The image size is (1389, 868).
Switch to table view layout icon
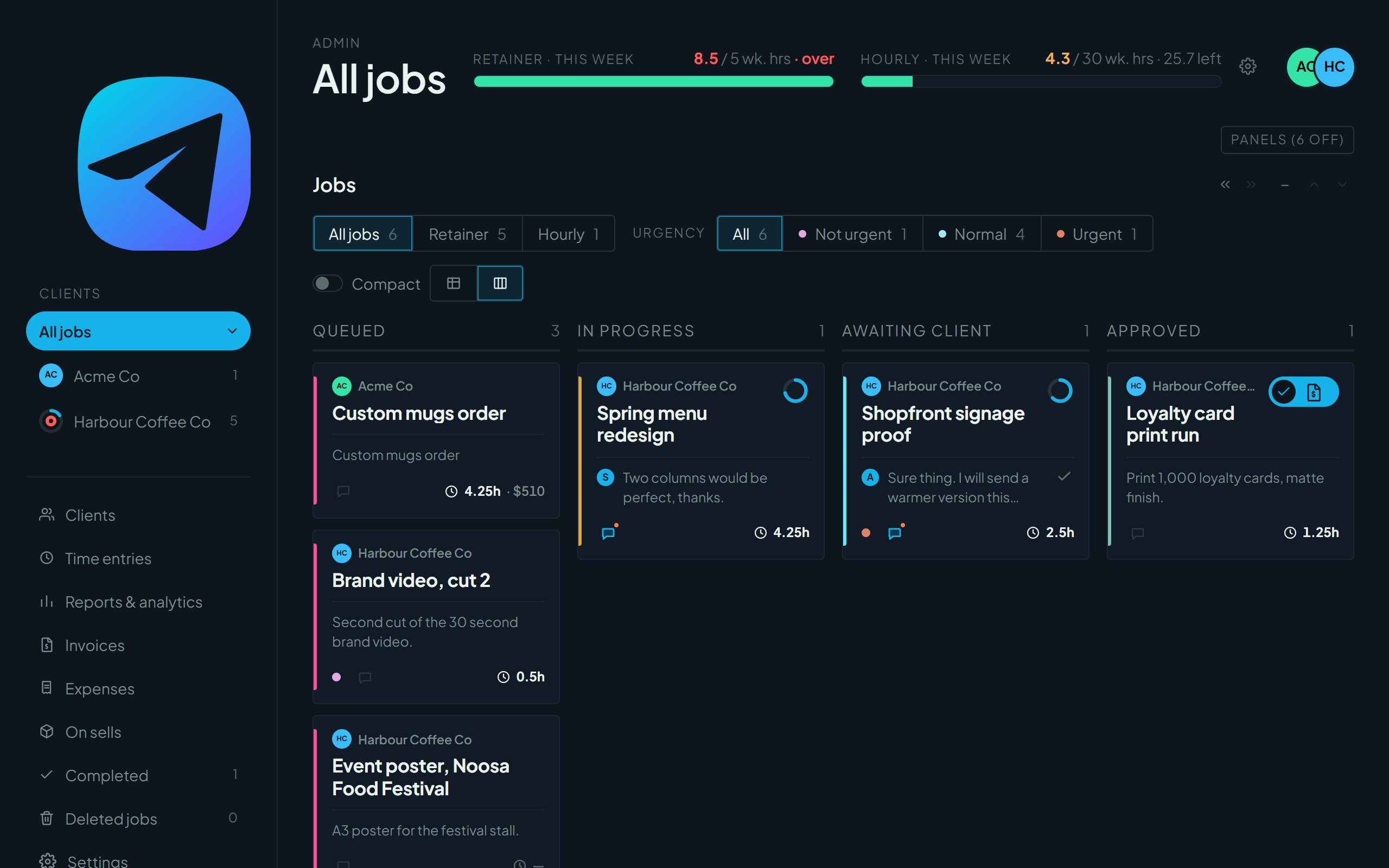pos(454,283)
